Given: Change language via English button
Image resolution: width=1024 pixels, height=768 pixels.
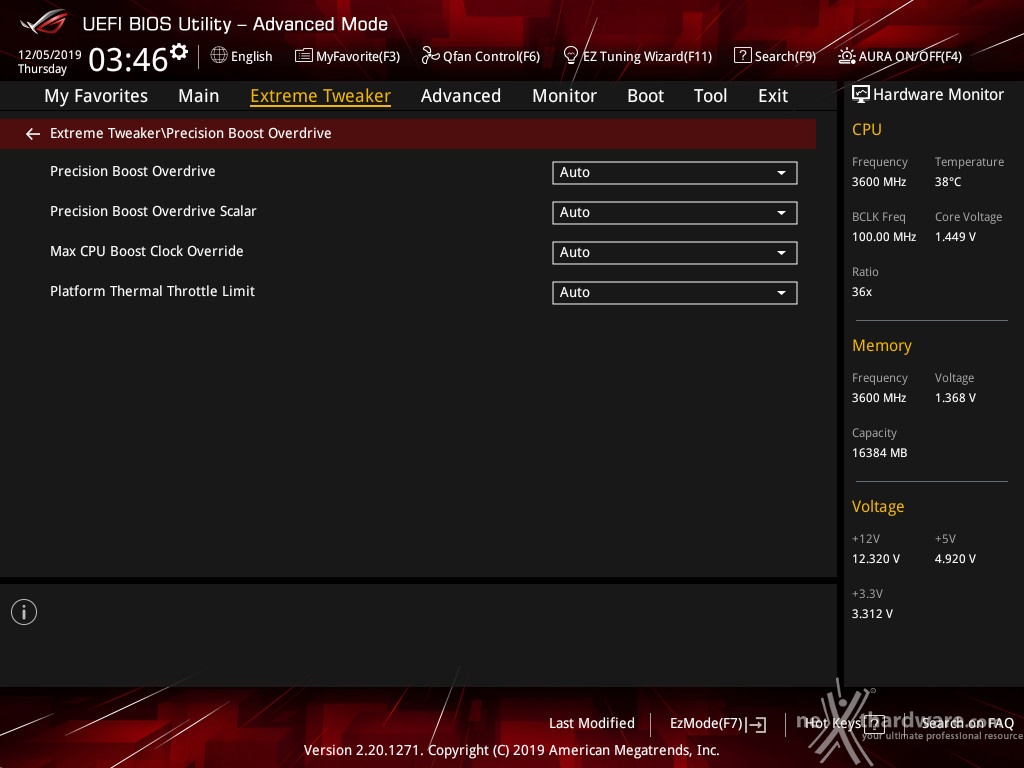Looking at the screenshot, I should [x=251, y=57].
